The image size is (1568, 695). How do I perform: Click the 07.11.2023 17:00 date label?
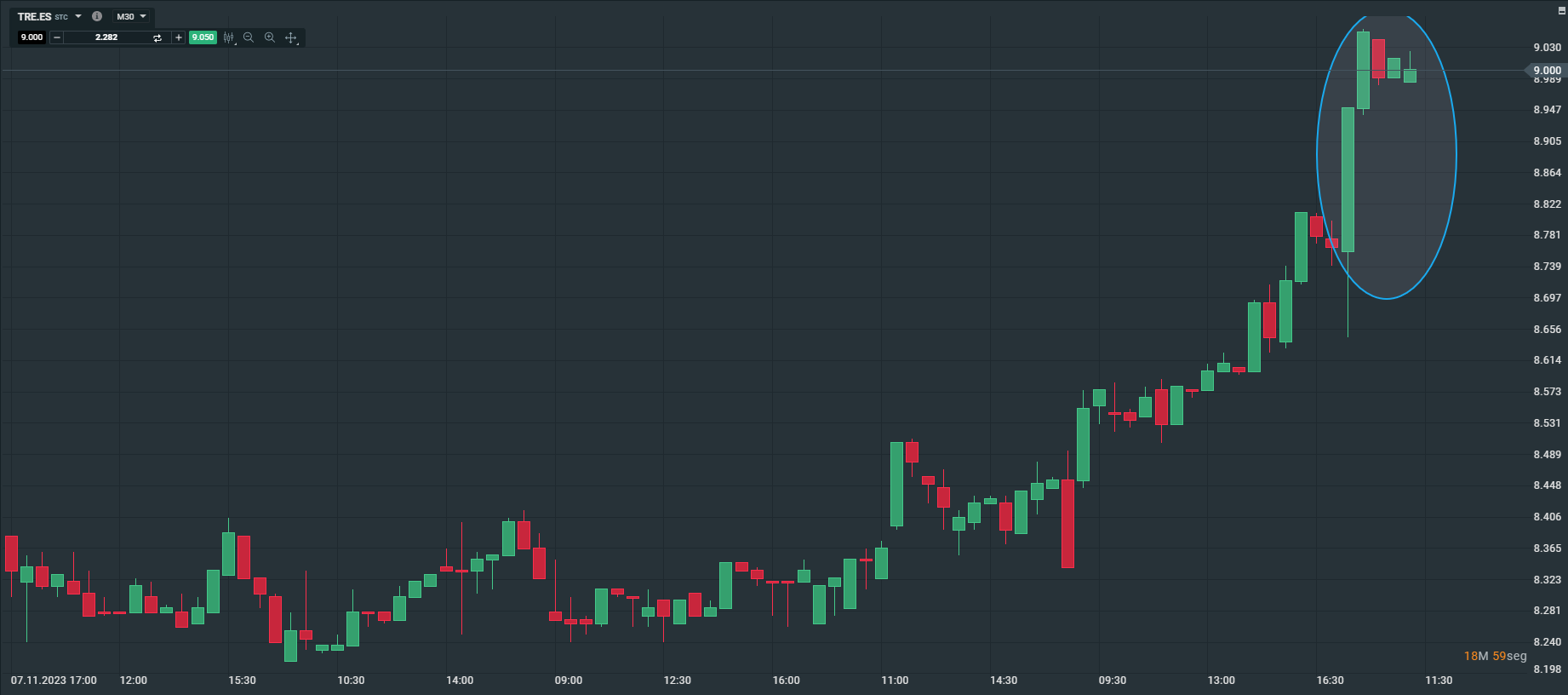tap(54, 681)
